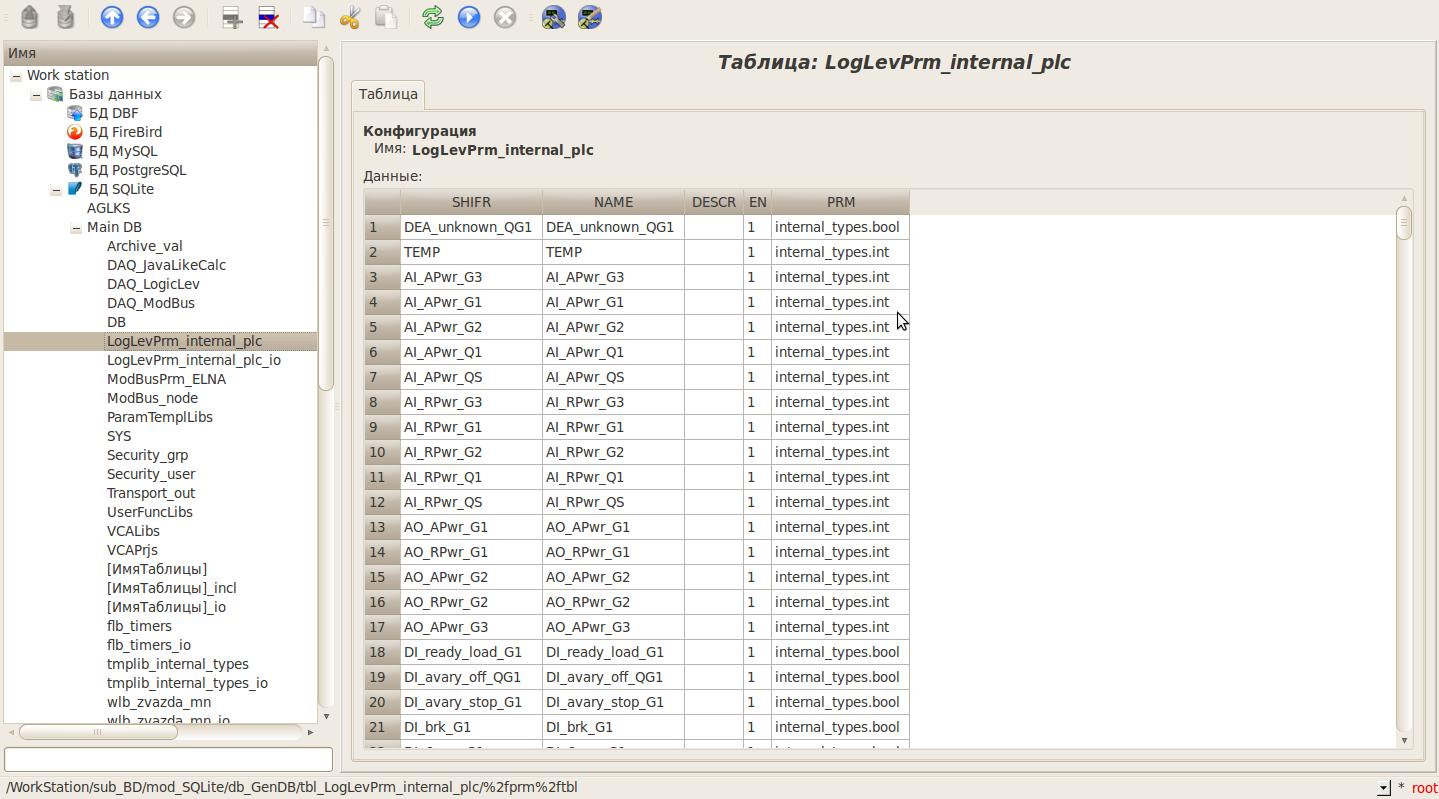Collapse the БД SQLite tree branch

coord(56,190)
